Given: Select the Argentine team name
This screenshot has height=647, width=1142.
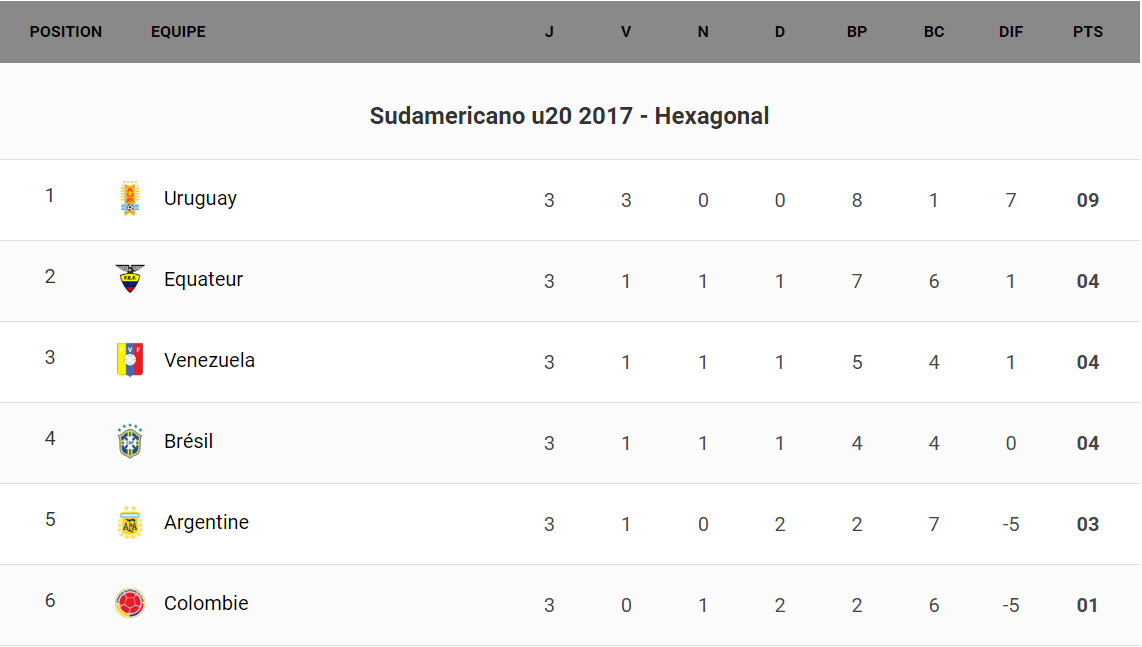Looking at the screenshot, I should [x=206, y=523].
